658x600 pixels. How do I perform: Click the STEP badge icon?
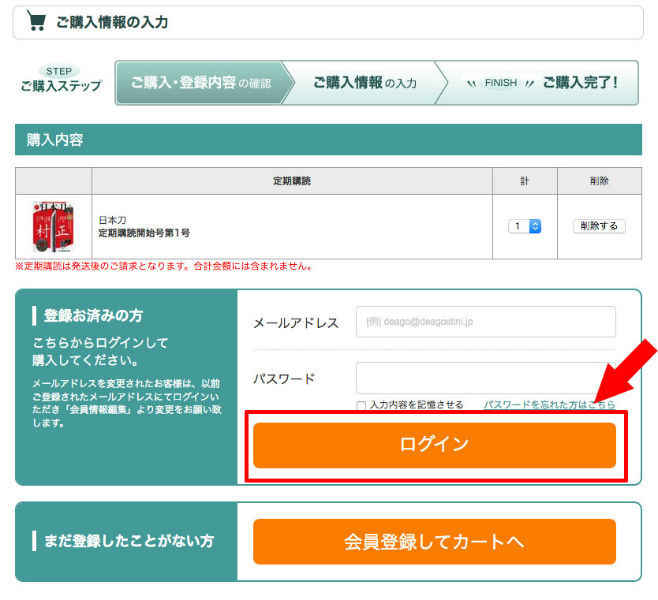(x=61, y=71)
